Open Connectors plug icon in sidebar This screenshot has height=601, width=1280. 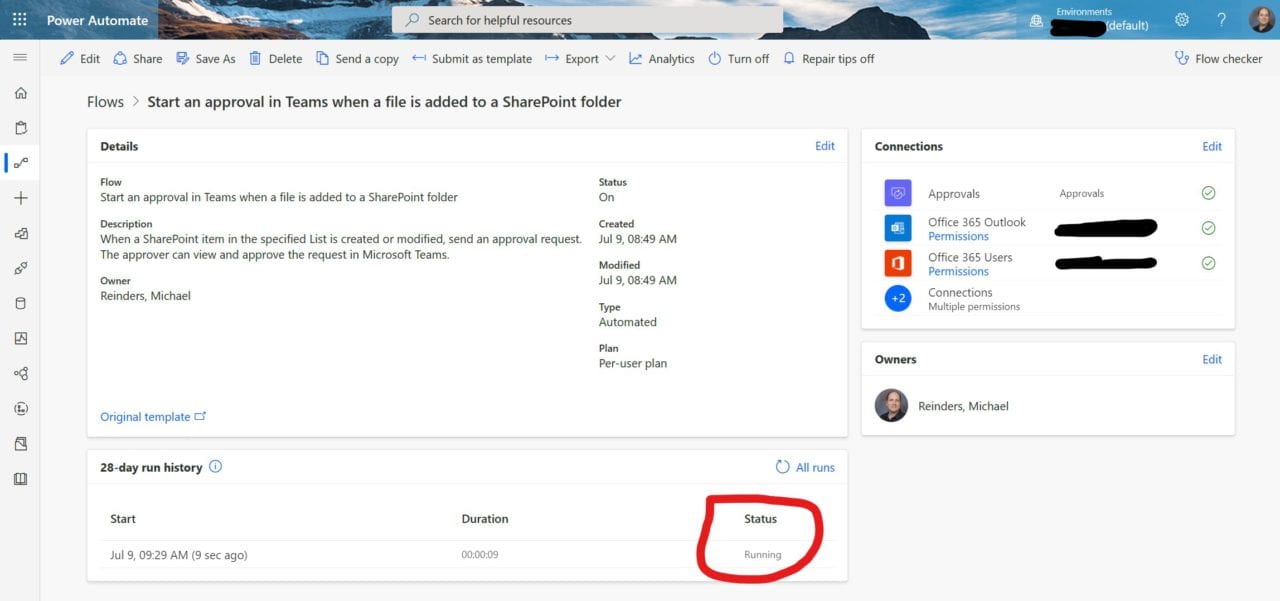[20, 268]
